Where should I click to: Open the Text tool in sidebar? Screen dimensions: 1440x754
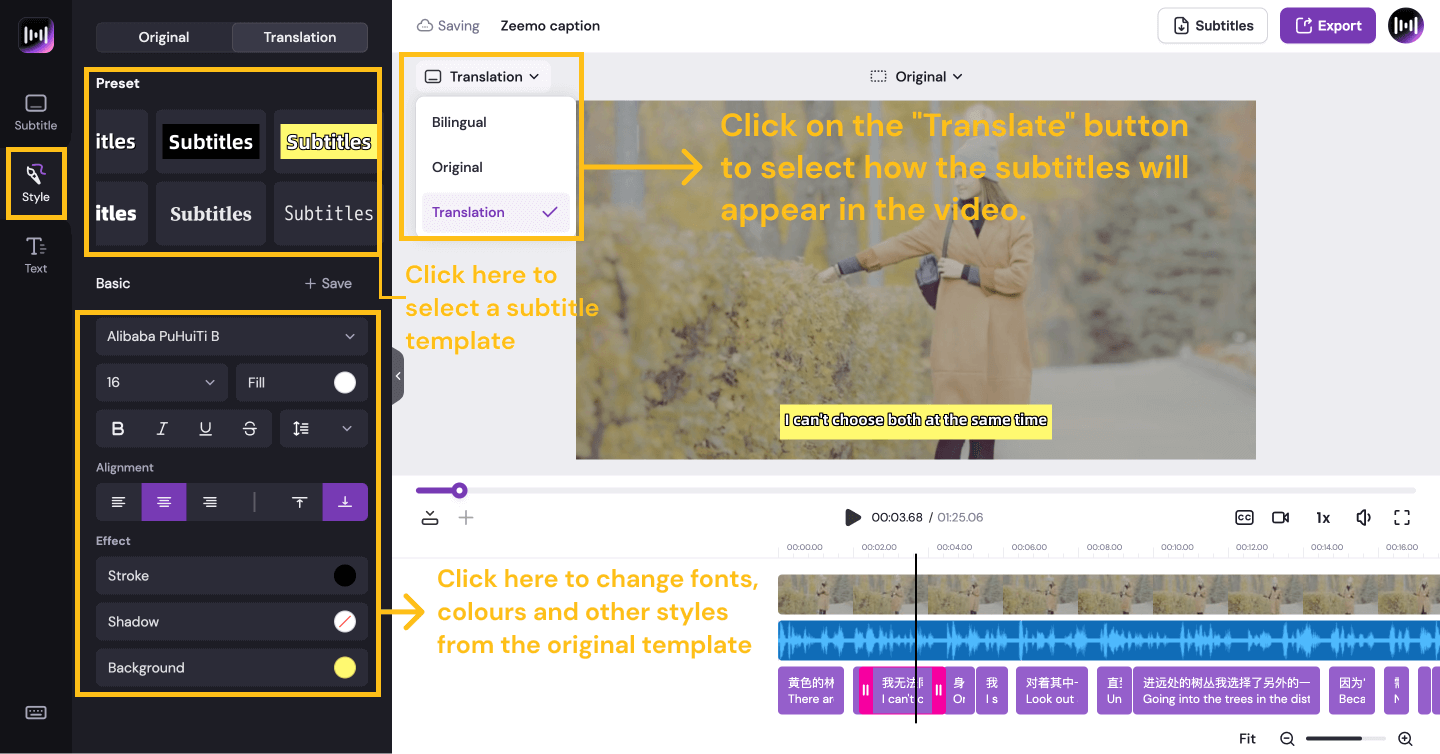pyautogui.click(x=36, y=254)
